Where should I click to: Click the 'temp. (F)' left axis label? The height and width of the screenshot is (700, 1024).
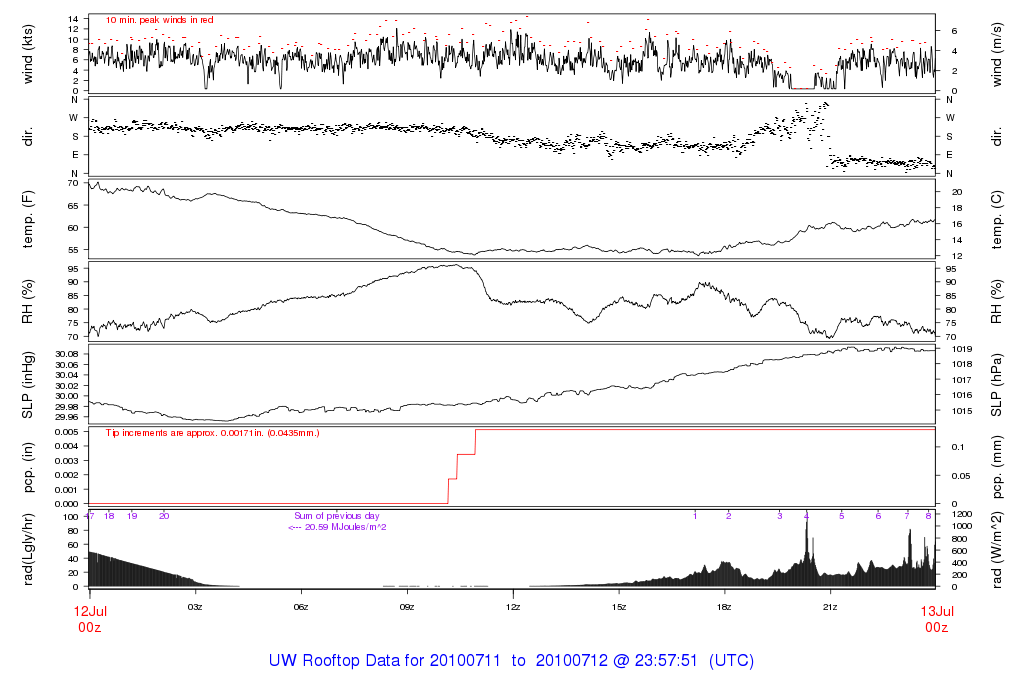click(x=28, y=219)
